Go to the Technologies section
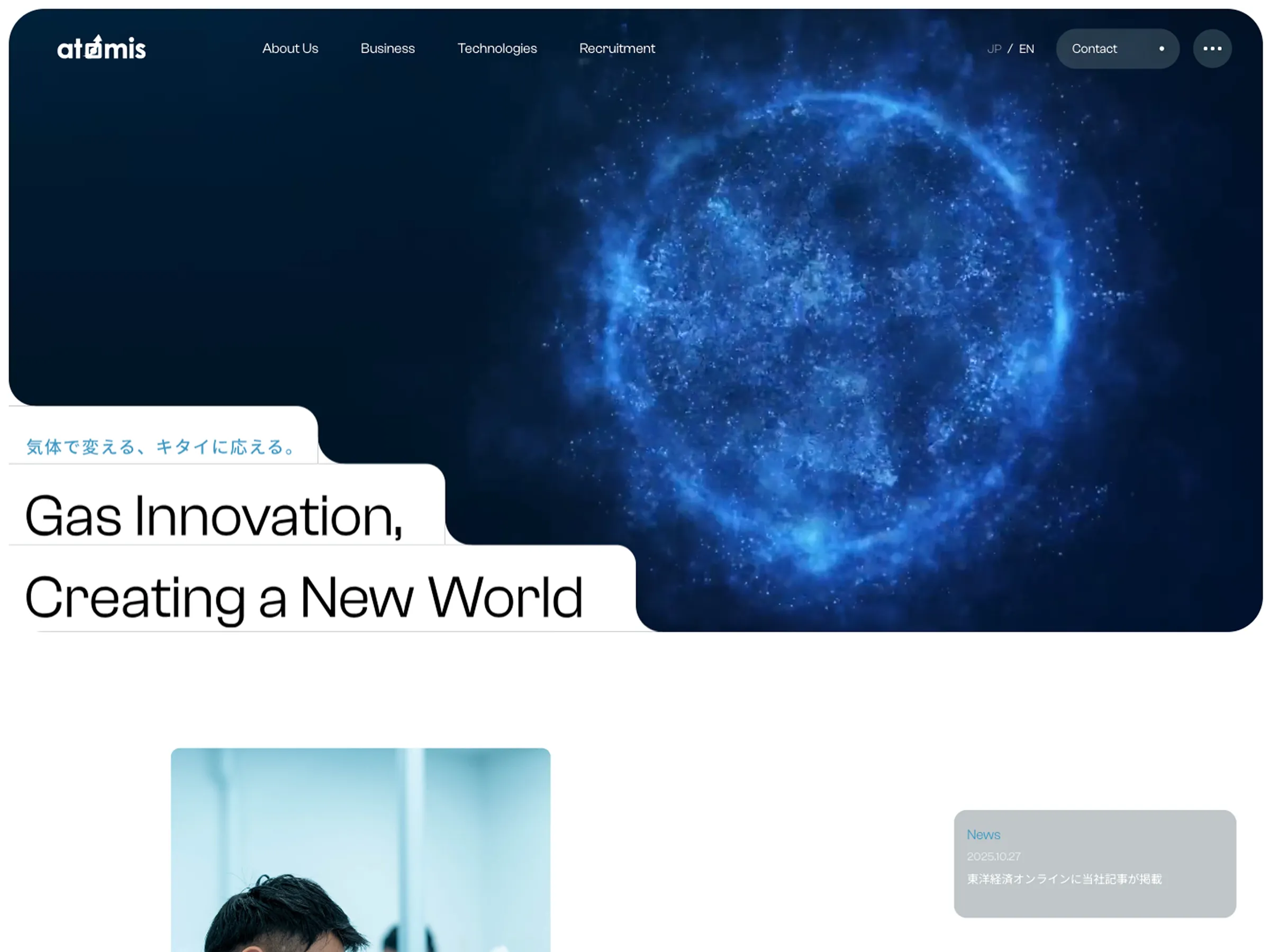 pyautogui.click(x=497, y=49)
